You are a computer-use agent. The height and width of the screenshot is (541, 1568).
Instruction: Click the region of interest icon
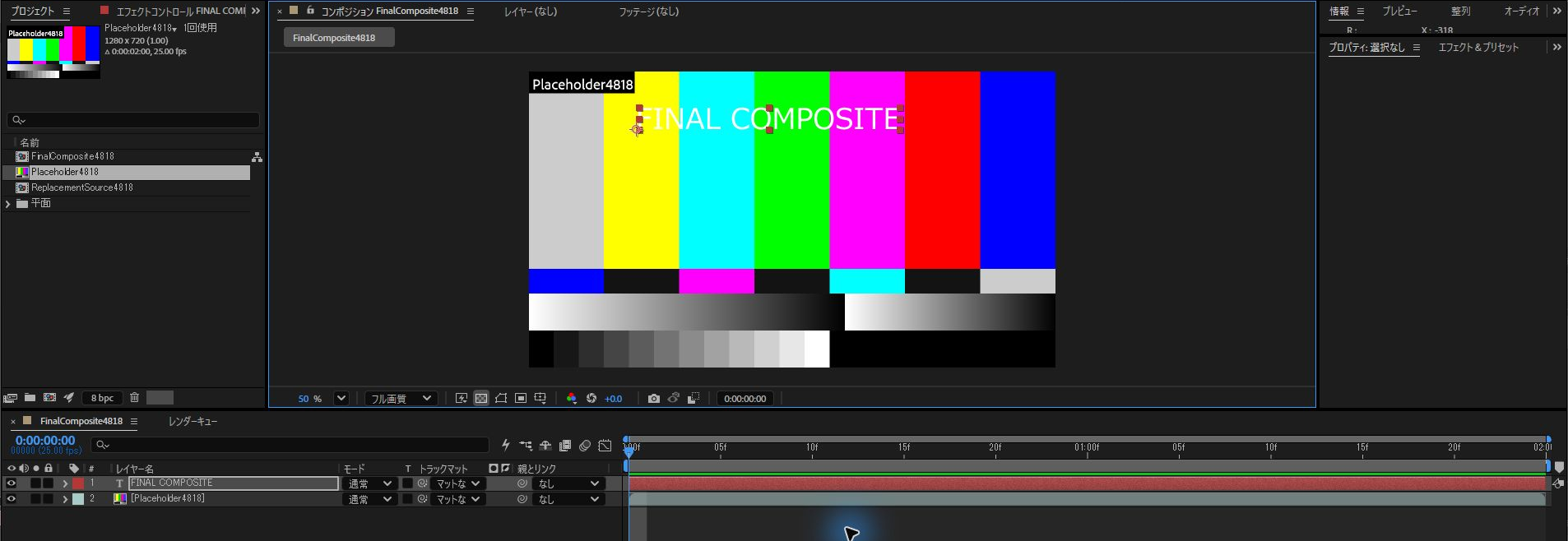(521, 399)
